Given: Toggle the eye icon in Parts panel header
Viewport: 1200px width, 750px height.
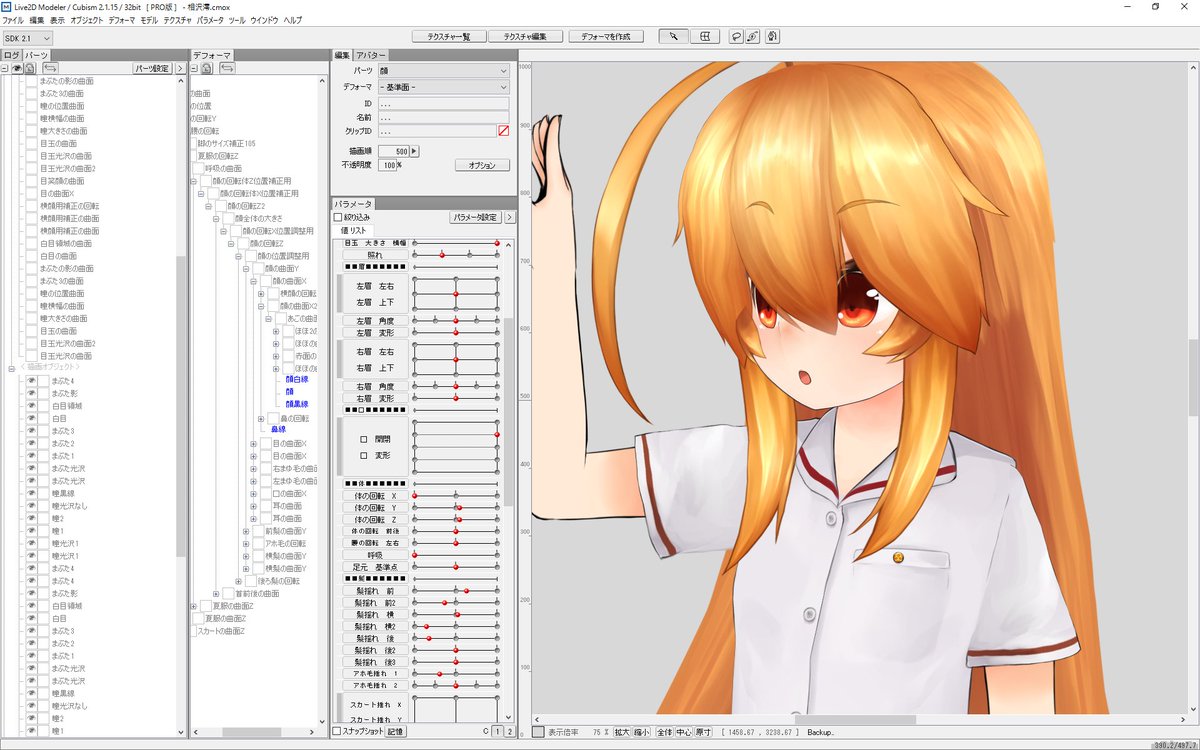Looking at the screenshot, I should pyautogui.click(x=17, y=69).
